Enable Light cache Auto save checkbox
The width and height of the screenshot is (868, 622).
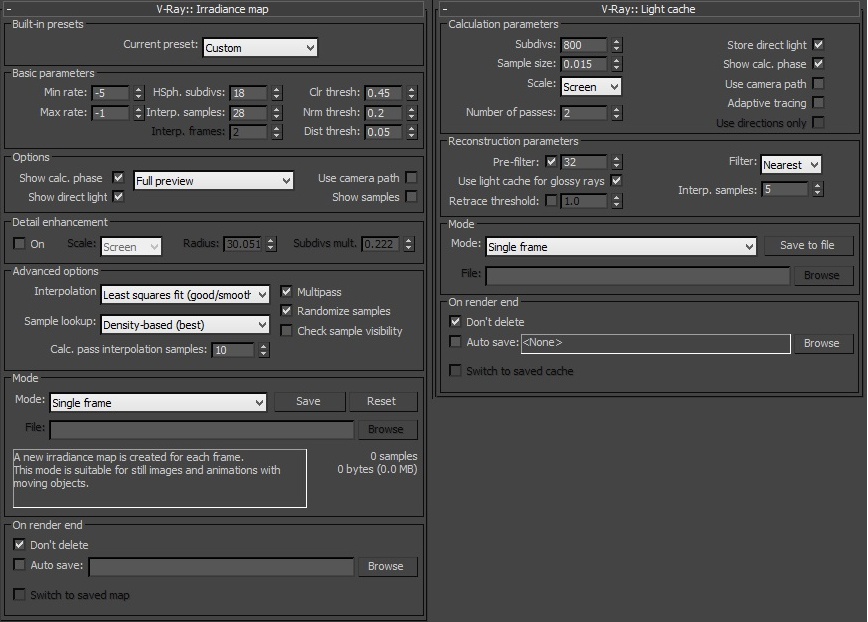click(455, 342)
